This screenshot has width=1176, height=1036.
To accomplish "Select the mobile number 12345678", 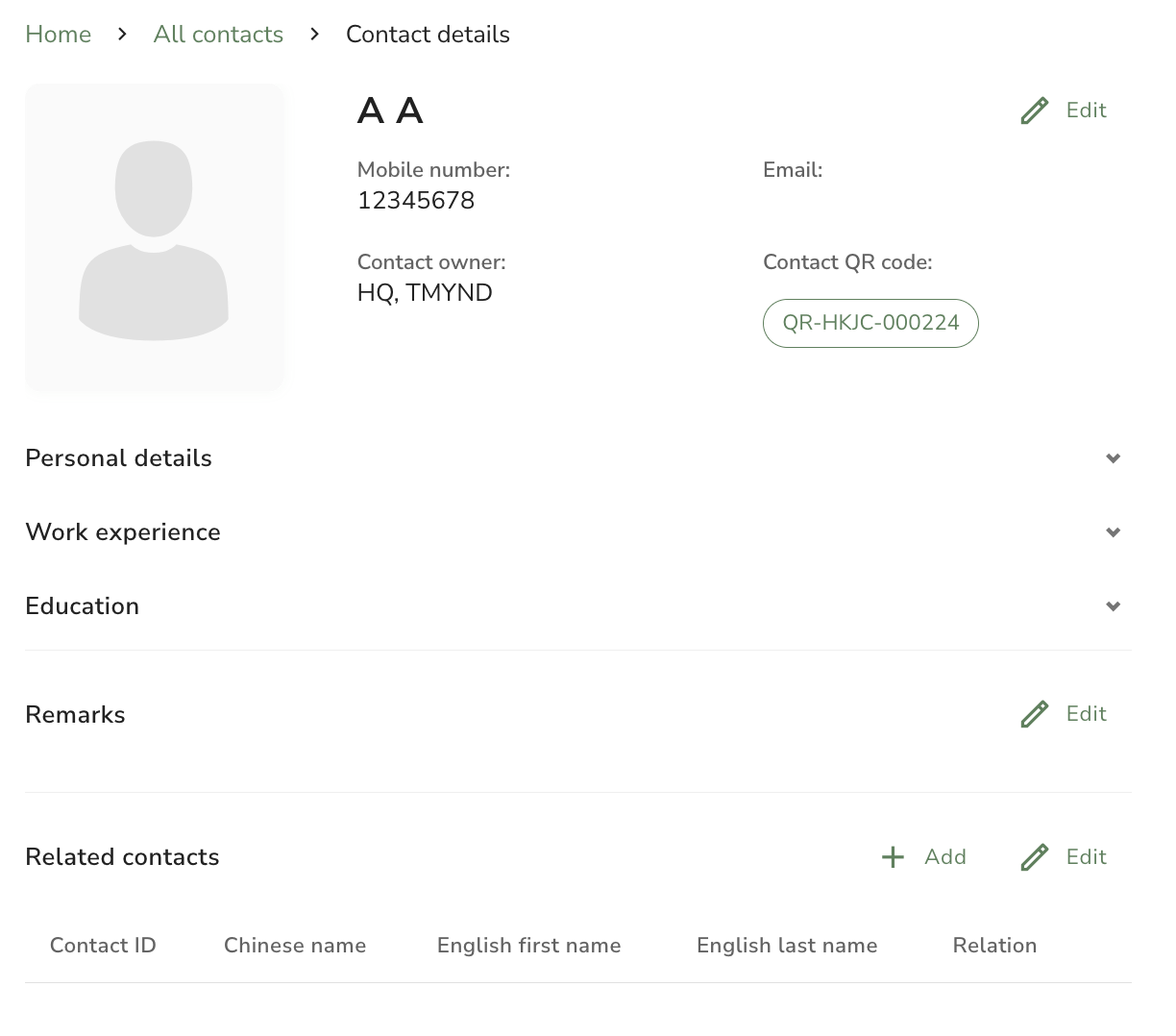I will click(x=416, y=201).
